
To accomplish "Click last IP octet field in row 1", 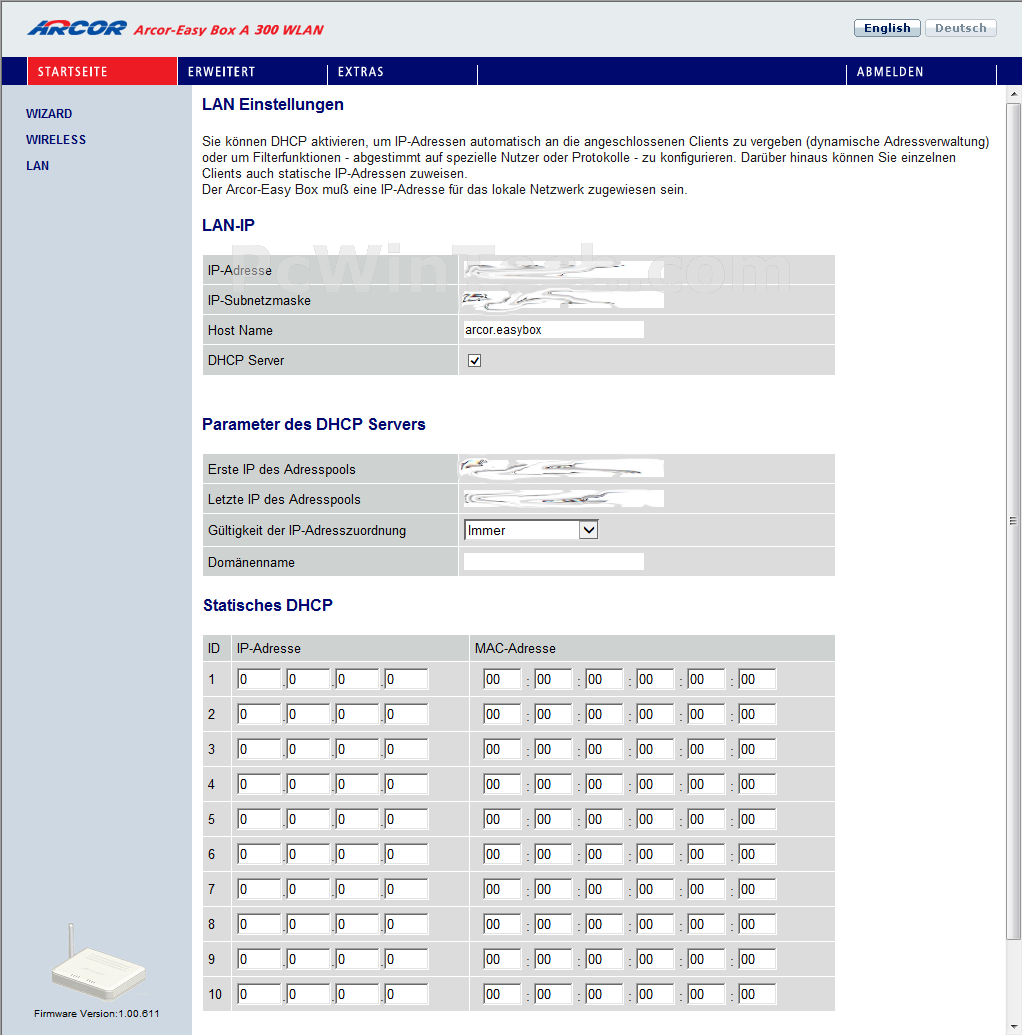I will click(406, 679).
